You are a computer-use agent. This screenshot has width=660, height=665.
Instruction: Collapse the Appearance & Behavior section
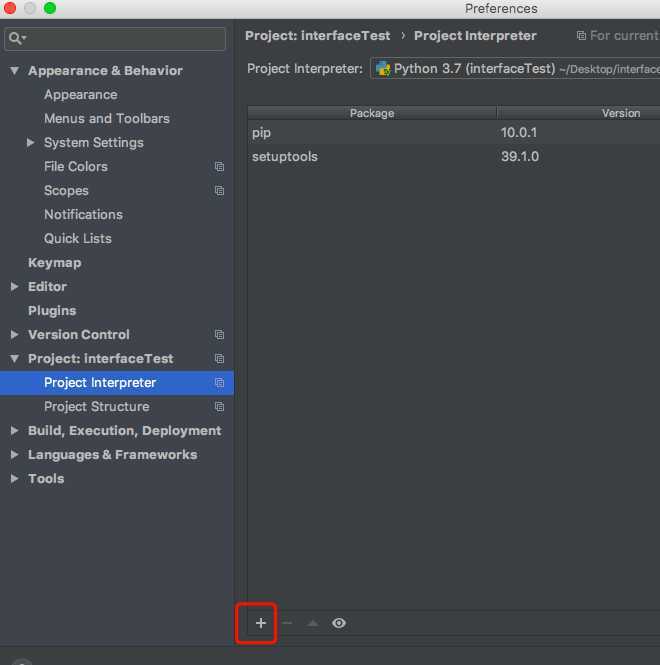pos(14,70)
